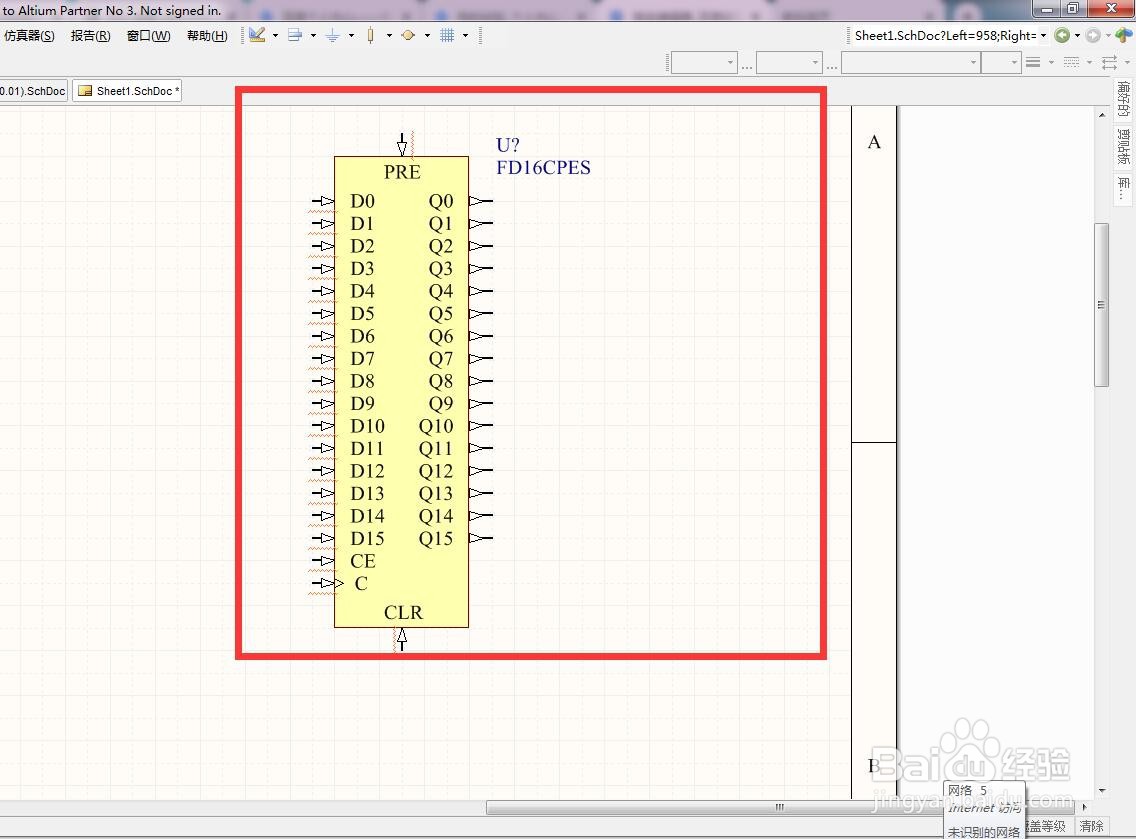Select the grids icon
Screen dimensions: 1136x839
[x=447, y=35]
